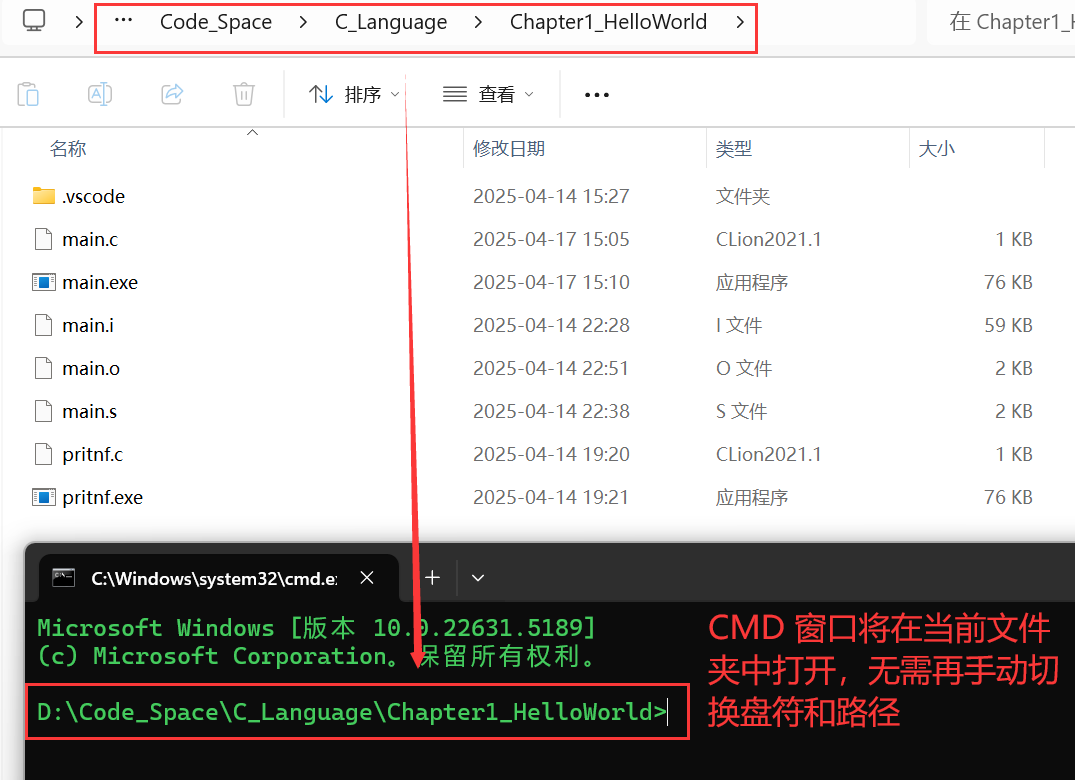Click main.o type cell O 文件
Viewport: 1075px width, 780px height.
pos(744,368)
